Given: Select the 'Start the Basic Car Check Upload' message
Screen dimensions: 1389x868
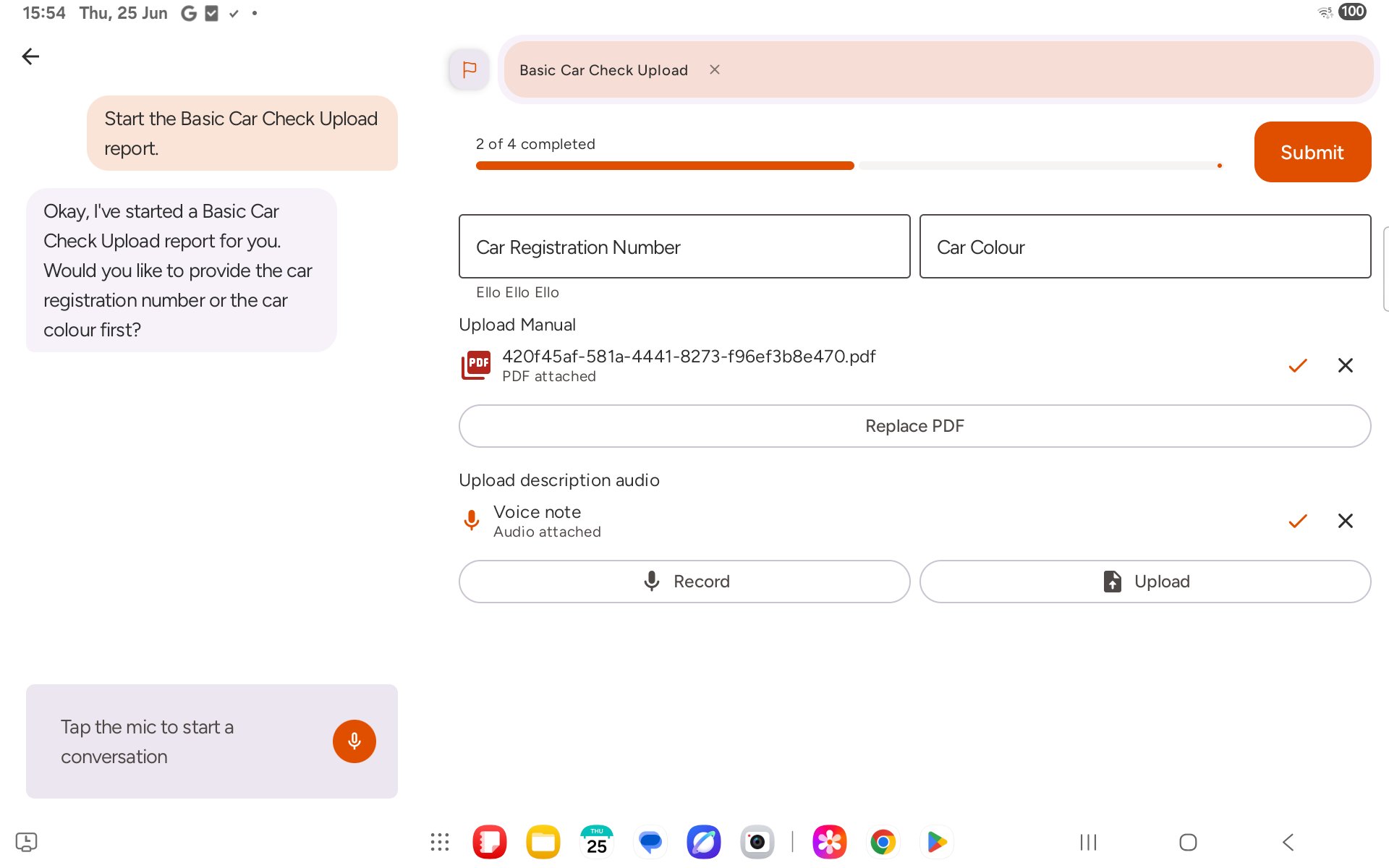Looking at the screenshot, I should click(x=242, y=133).
